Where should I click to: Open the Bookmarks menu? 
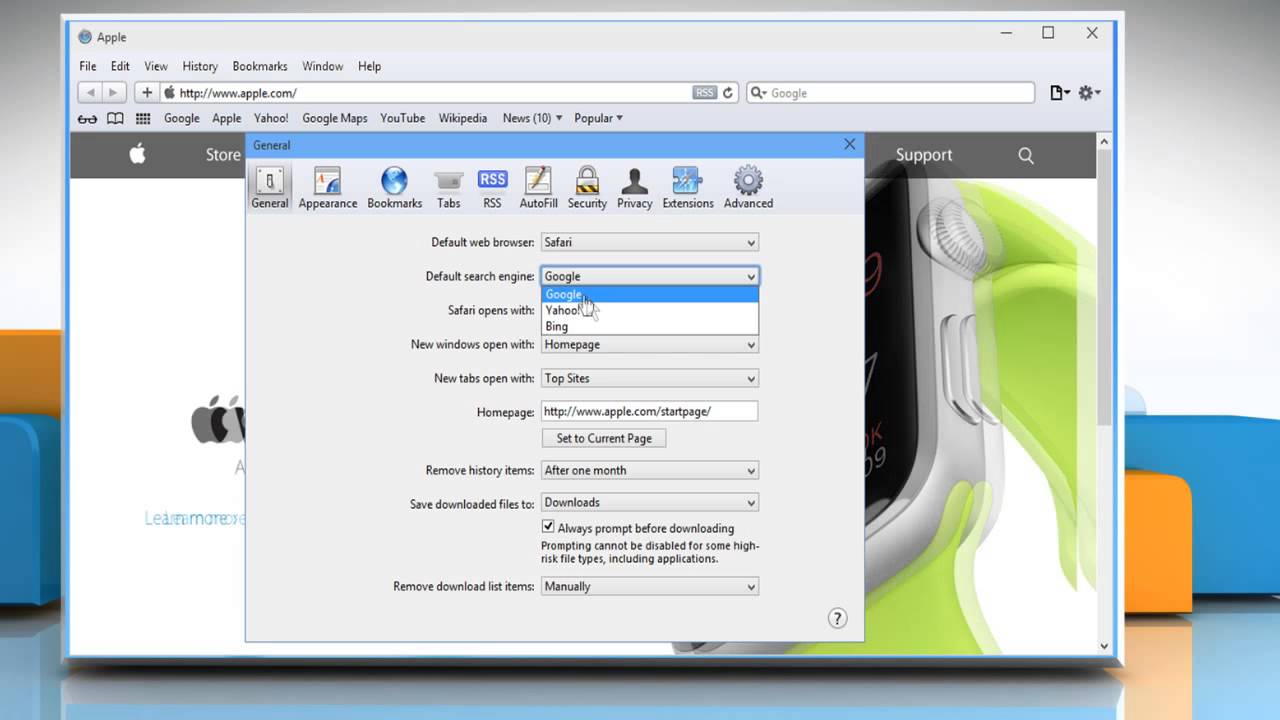260,66
